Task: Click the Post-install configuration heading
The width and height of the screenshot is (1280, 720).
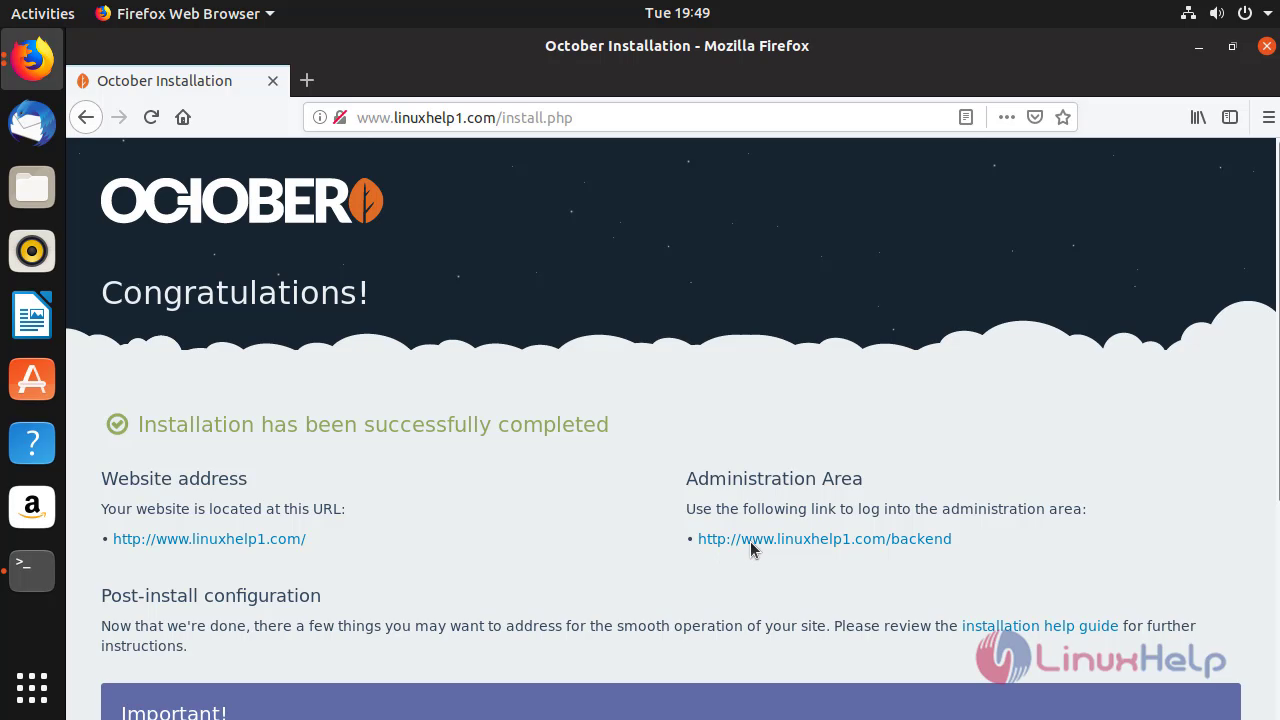Action: click(x=211, y=595)
